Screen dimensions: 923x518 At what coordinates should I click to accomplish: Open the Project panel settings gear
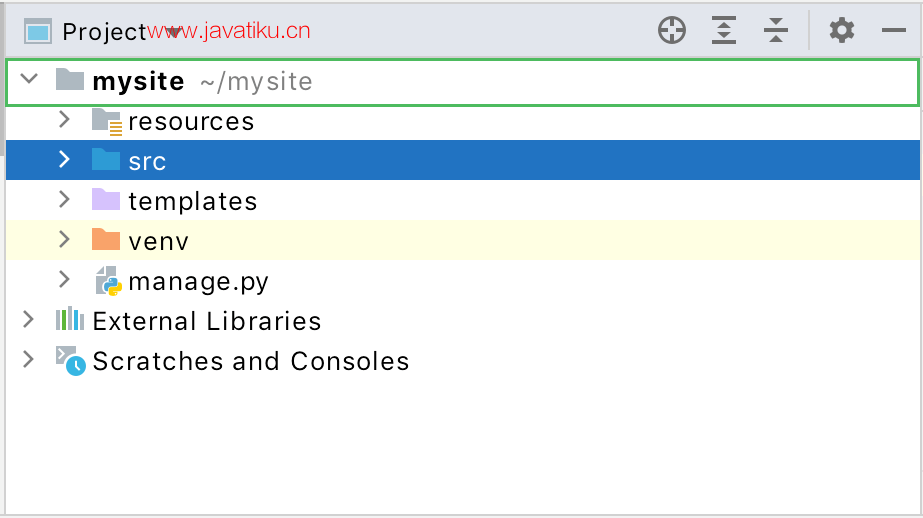click(x=842, y=31)
